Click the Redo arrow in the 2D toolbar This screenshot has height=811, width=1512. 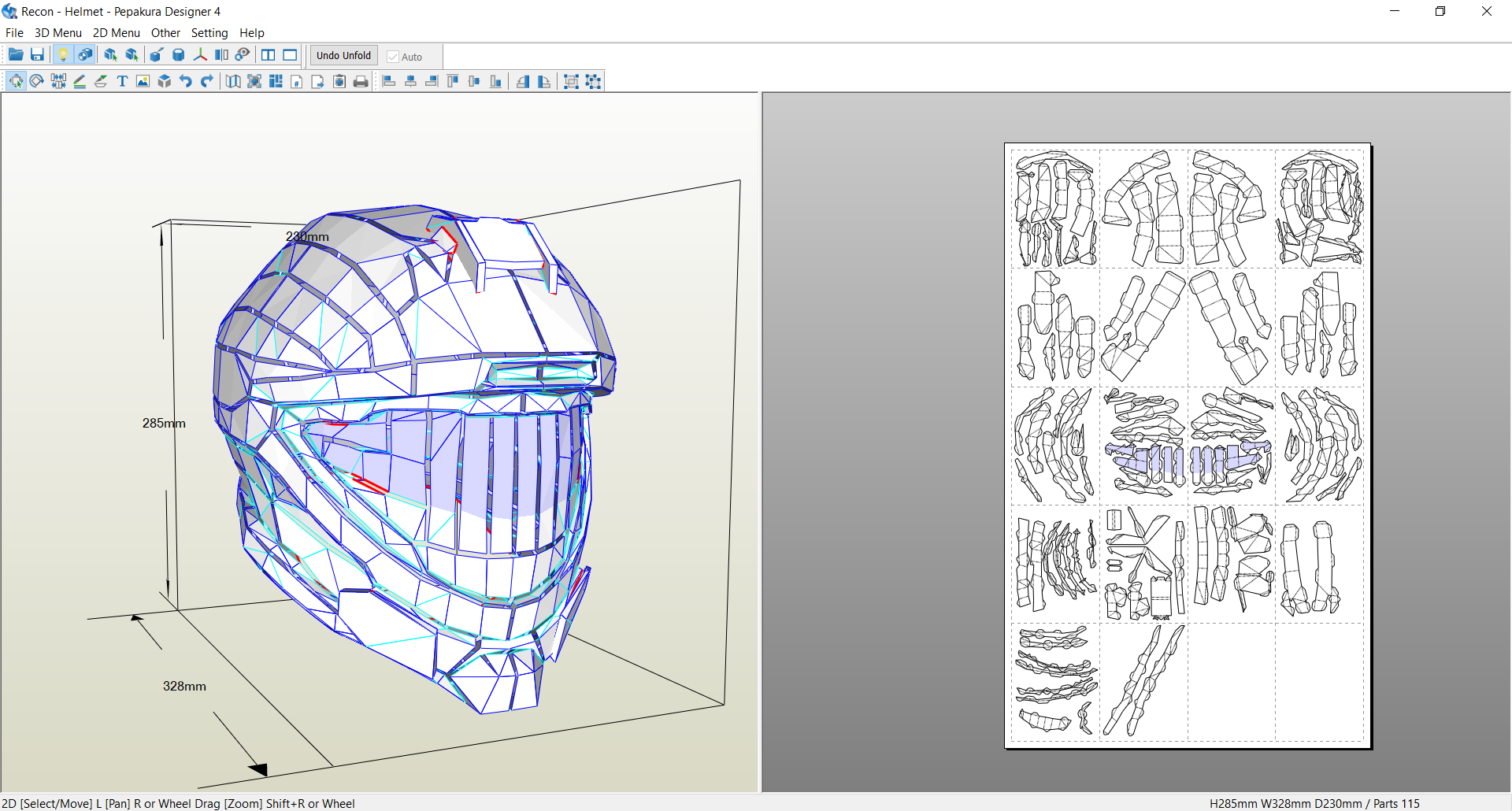click(207, 81)
